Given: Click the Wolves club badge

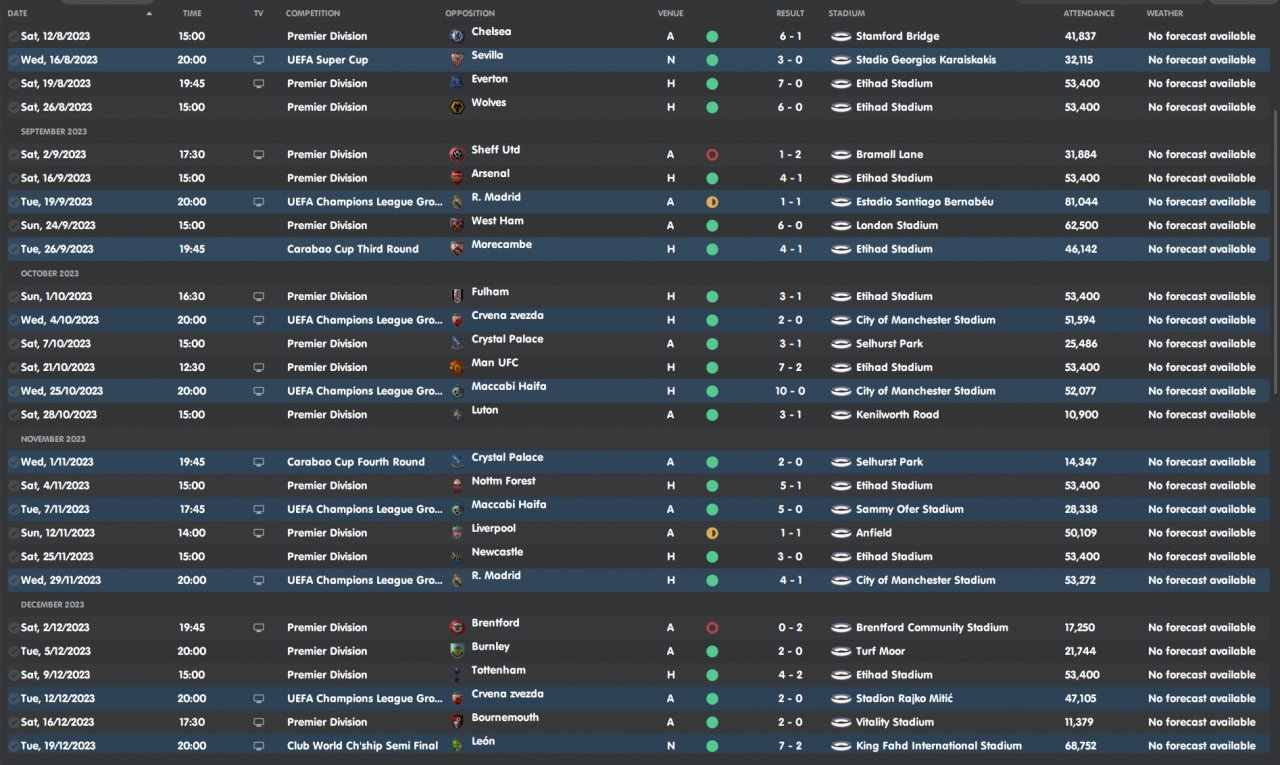Looking at the screenshot, I should tap(457, 106).
